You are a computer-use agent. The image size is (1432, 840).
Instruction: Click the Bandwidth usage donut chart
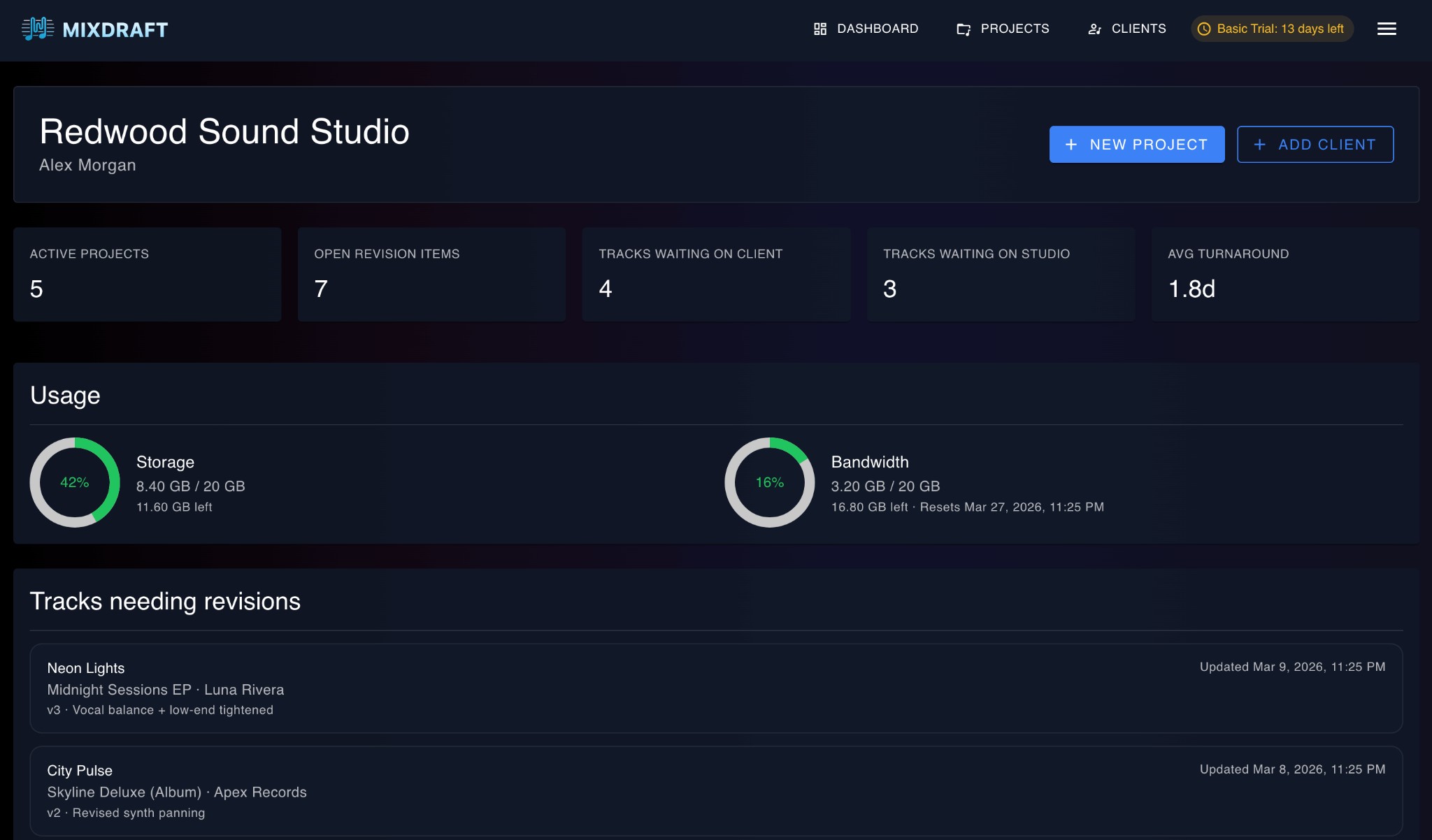point(768,482)
